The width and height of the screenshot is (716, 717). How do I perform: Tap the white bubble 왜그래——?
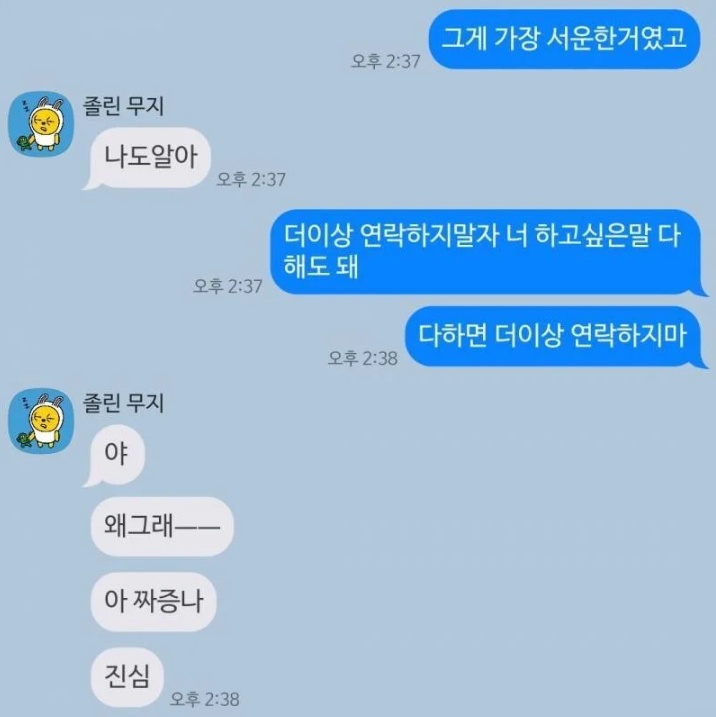point(162,527)
